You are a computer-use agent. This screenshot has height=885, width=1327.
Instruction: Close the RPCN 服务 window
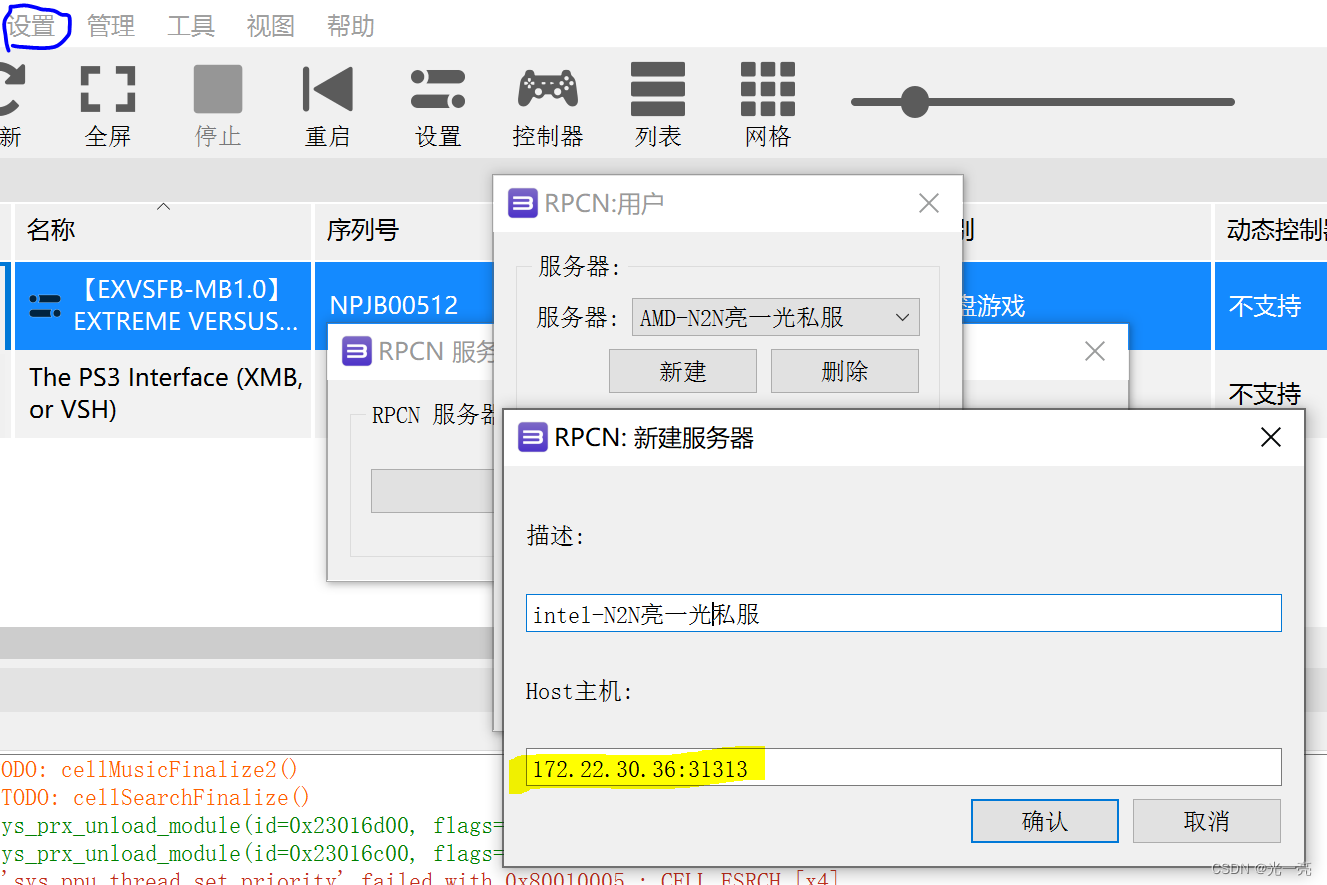[x=1095, y=351]
